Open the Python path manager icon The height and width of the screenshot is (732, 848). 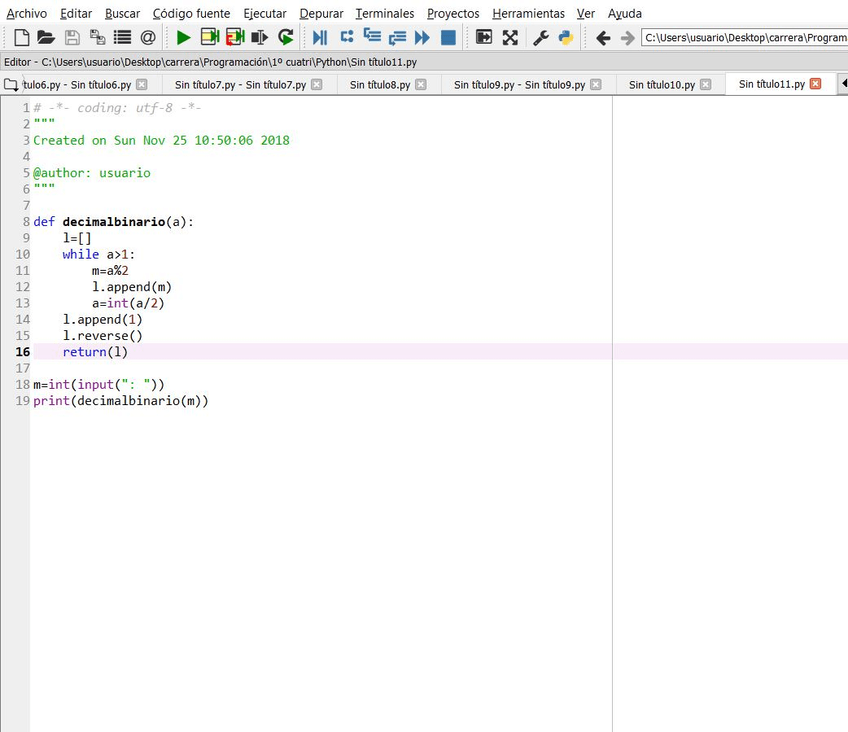coord(566,38)
